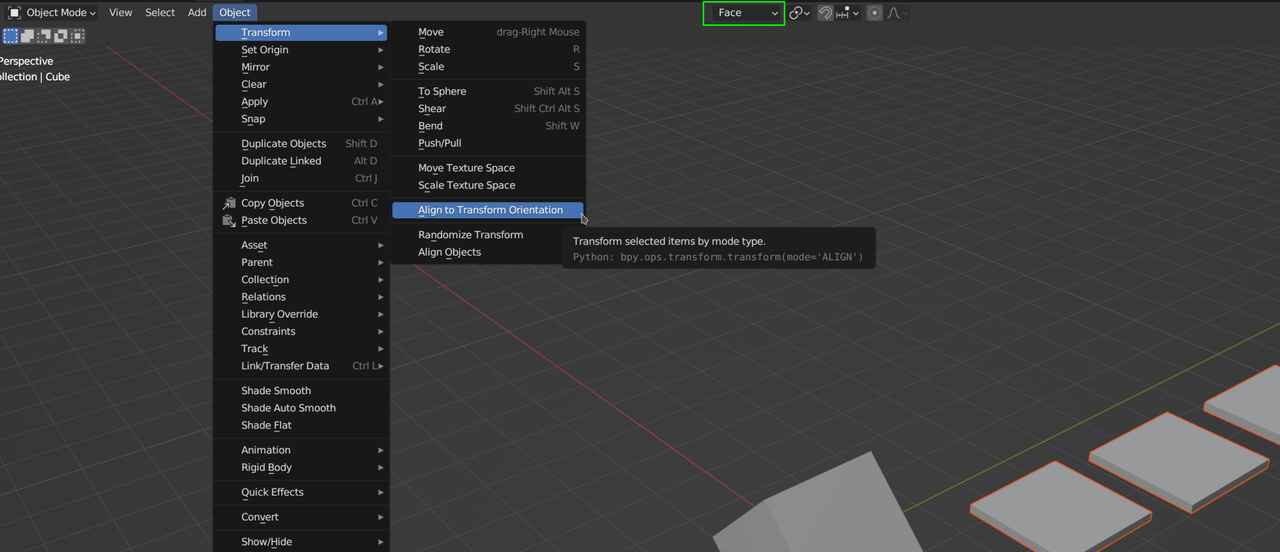Open the Add menu in header
This screenshot has width=1280, height=552.
click(x=197, y=13)
